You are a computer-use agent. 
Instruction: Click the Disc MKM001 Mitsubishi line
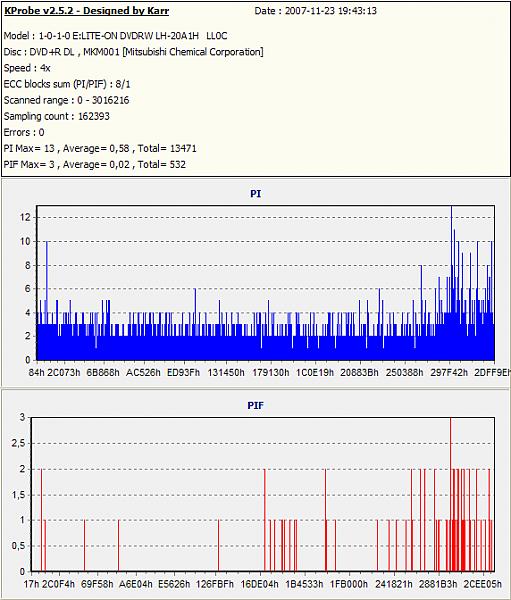coord(134,52)
